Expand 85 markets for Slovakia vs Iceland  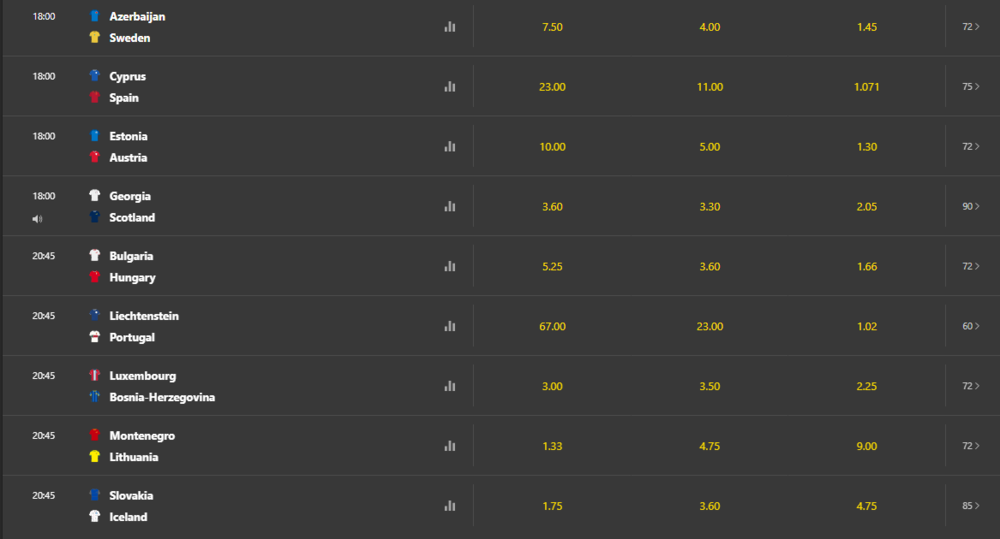point(971,506)
